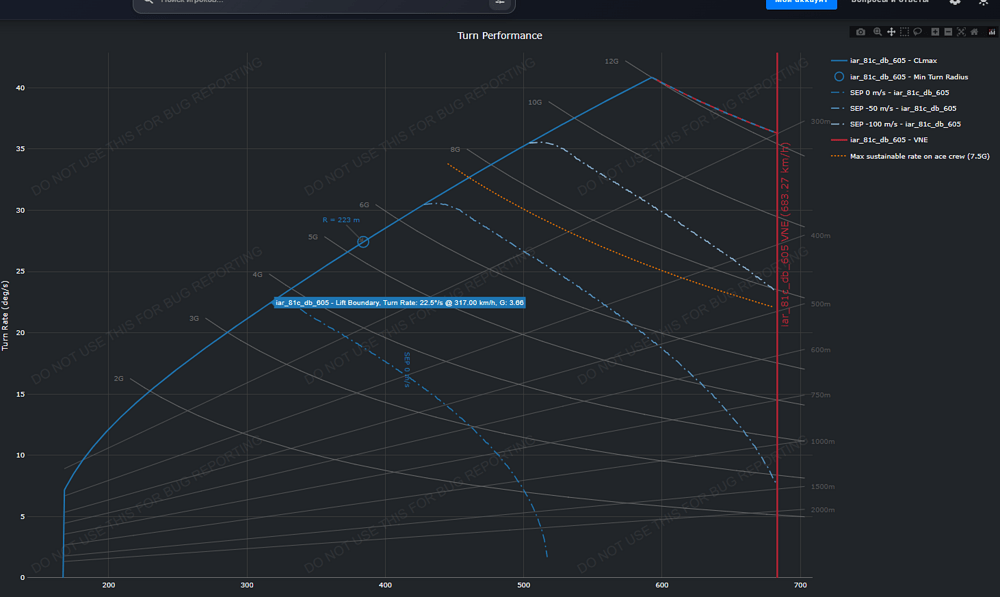Download the plot as PNG via camera icon
1000x597 pixels.
coord(860,32)
